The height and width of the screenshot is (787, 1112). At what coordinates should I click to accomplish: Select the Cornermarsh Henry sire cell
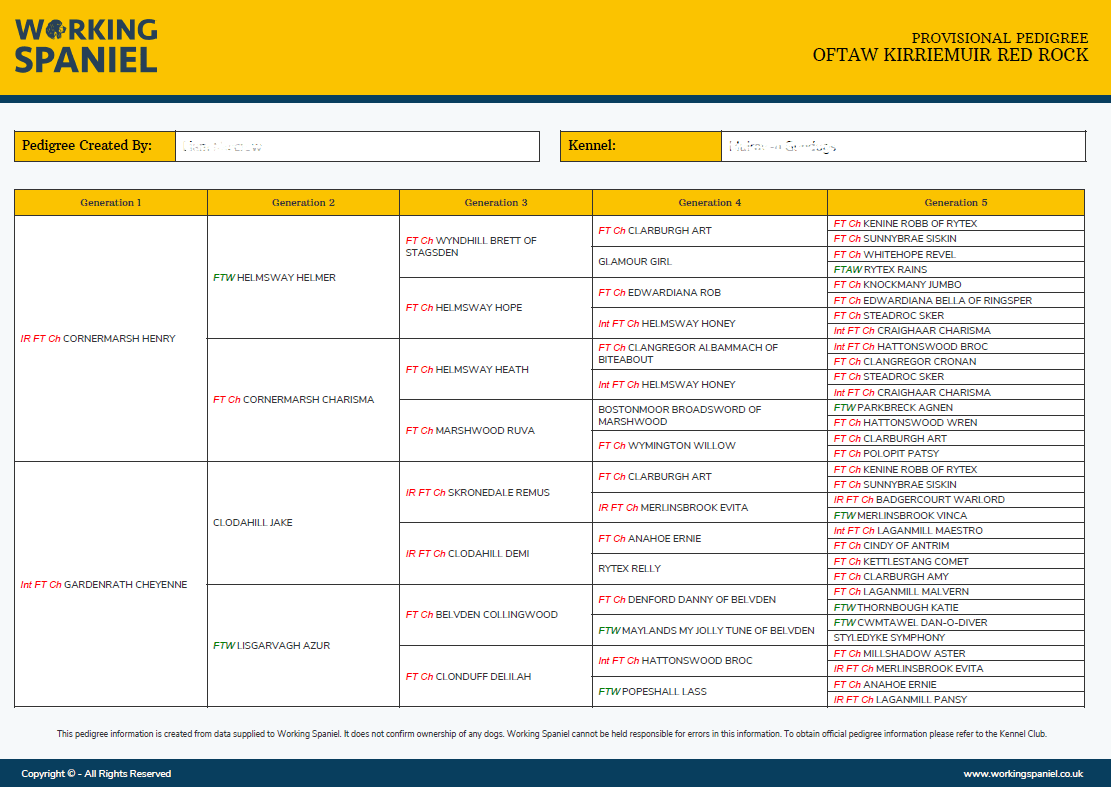98,339
